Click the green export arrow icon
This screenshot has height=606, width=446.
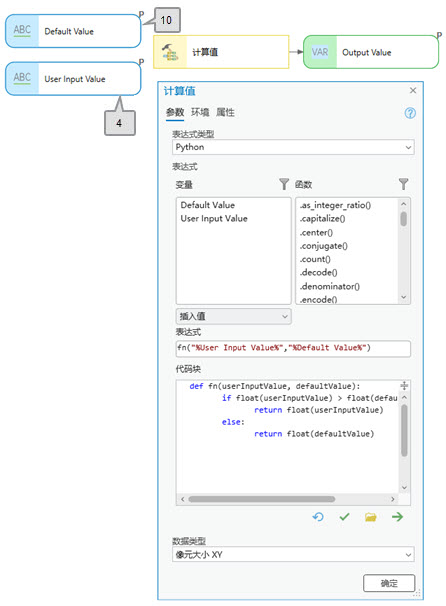397,517
